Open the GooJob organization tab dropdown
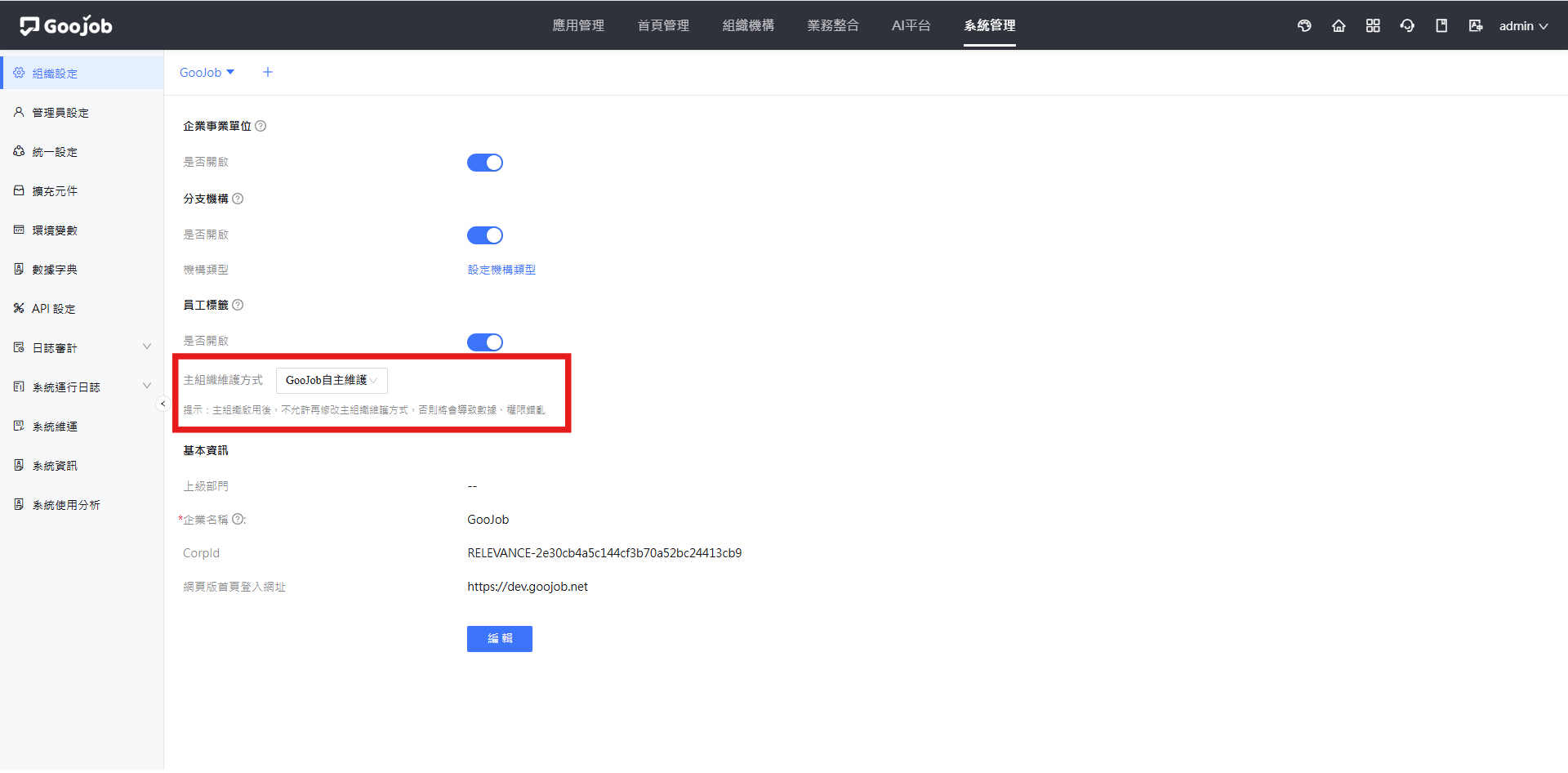The height and width of the screenshot is (773, 1568). pos(207,73)
